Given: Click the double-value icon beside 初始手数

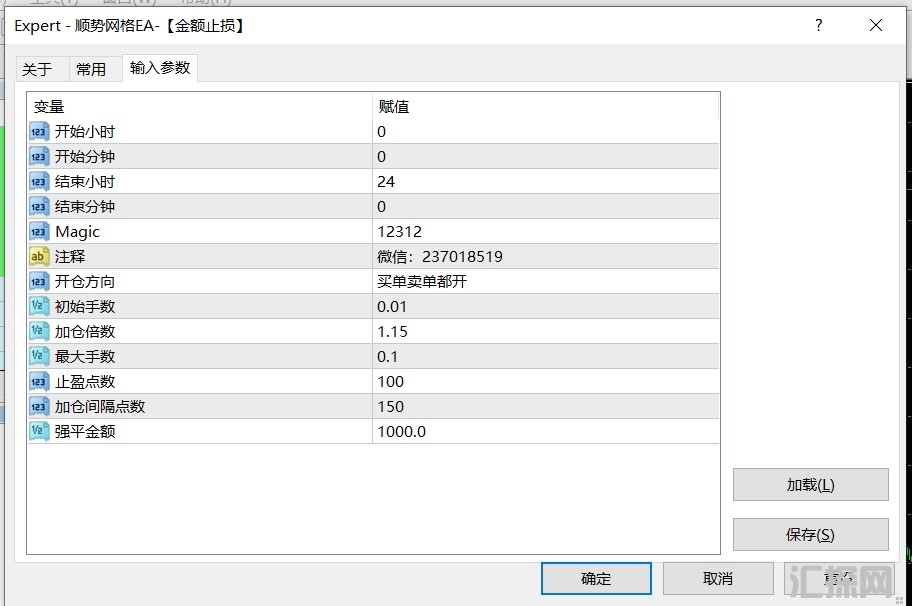Looking at the screenshot, I should (x=39, y=307).
